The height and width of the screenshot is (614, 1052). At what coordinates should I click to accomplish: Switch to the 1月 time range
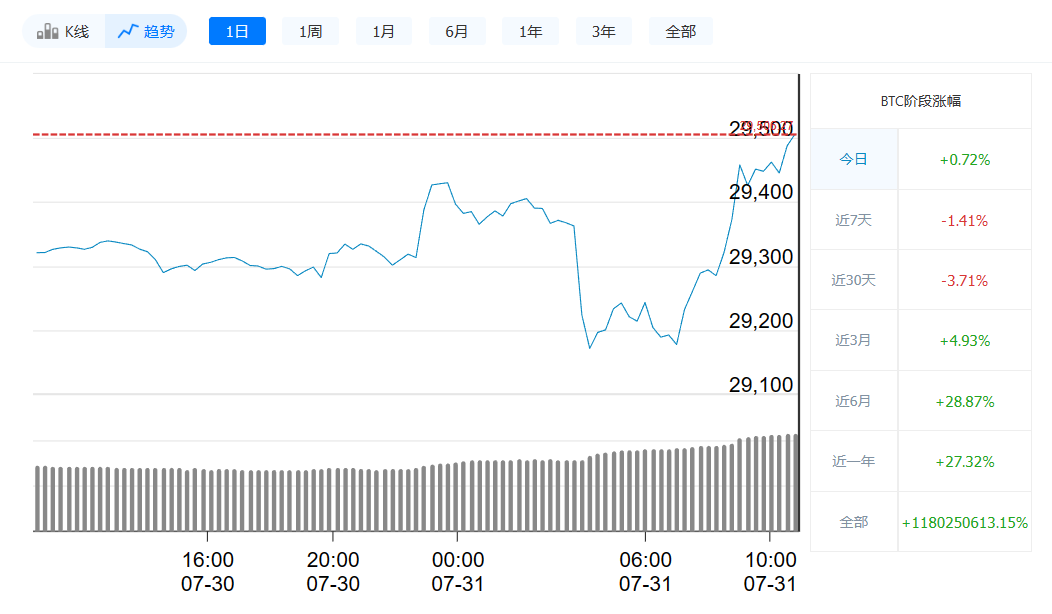tap(384, 31)
